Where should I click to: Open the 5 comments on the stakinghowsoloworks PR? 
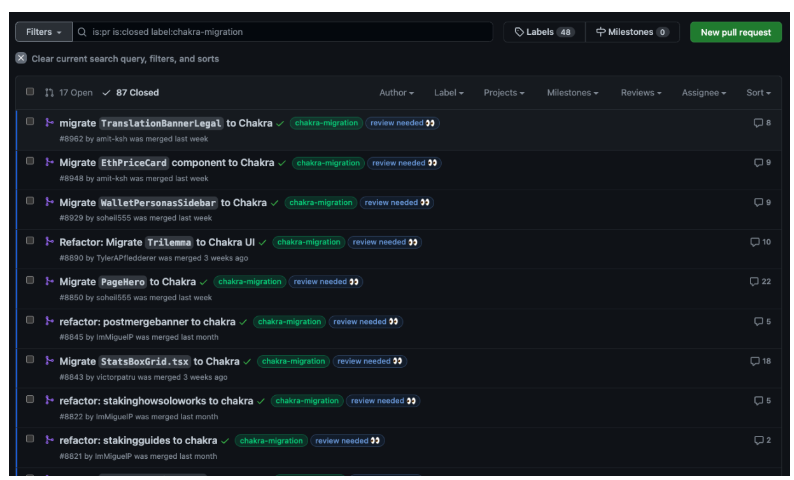(x=762, y=401)
